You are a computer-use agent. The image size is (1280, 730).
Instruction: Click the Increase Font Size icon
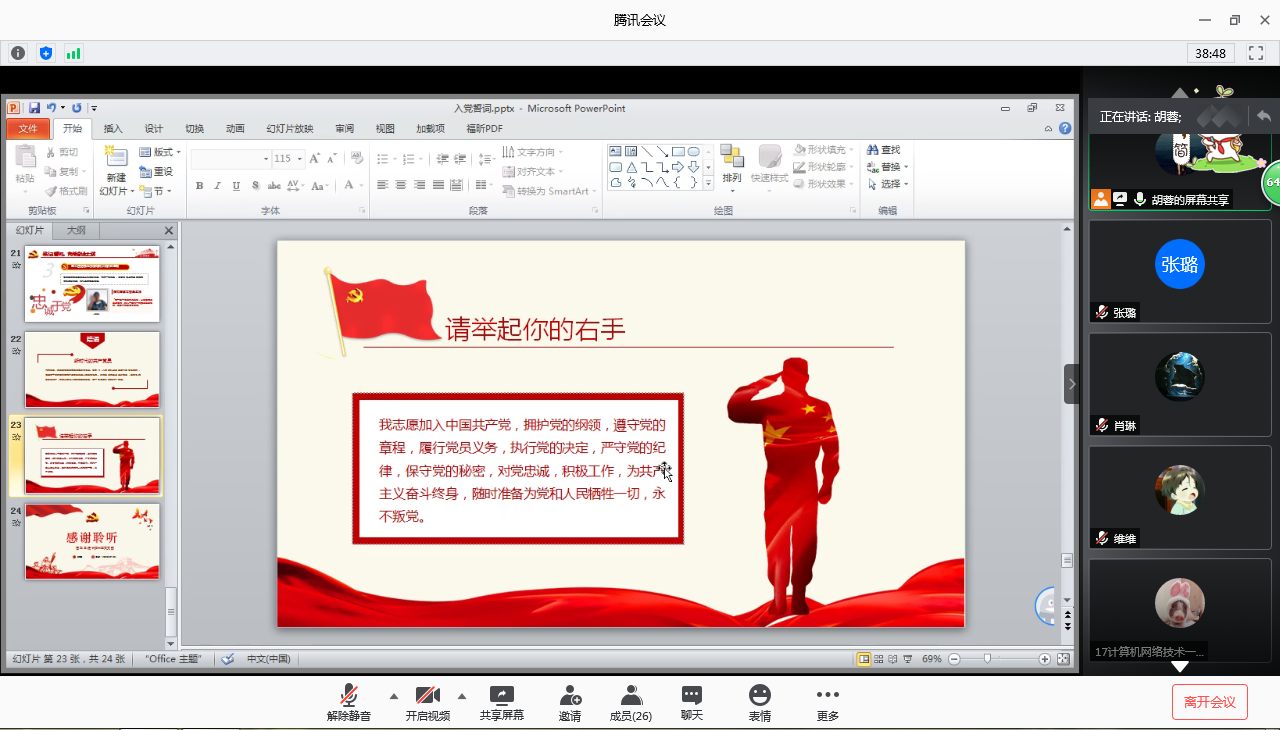click(x=314, y=158)
